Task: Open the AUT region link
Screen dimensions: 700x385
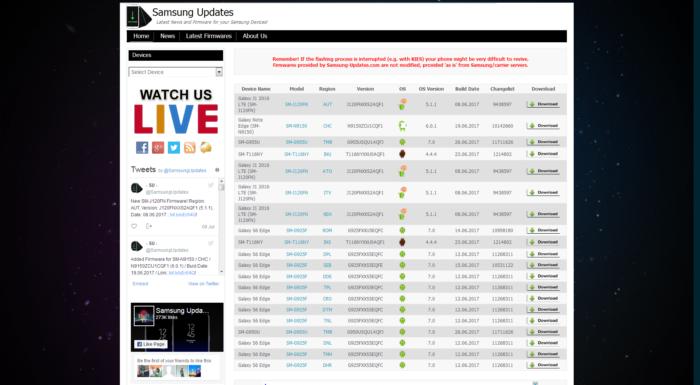Action: (x=327, y=104)
